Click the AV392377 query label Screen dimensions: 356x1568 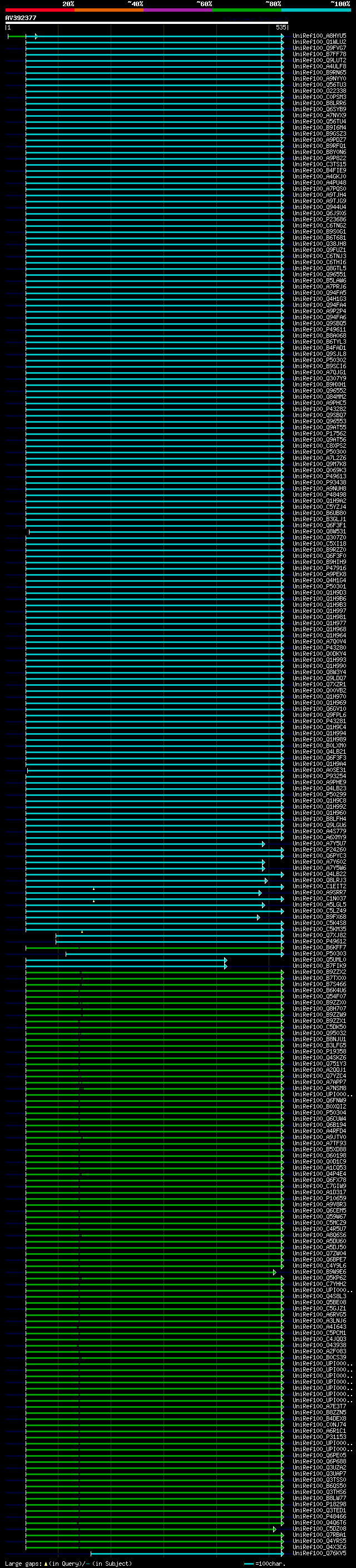coord(21,18)
